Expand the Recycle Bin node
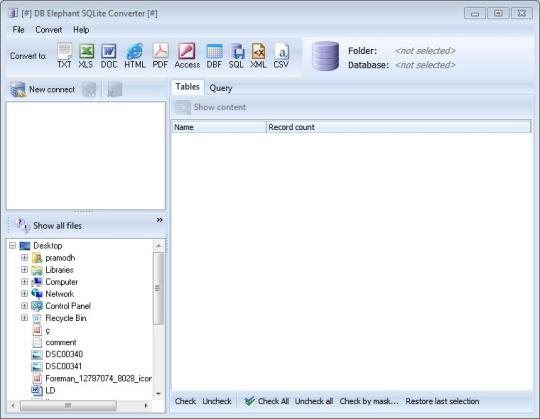 click(24, 318)
